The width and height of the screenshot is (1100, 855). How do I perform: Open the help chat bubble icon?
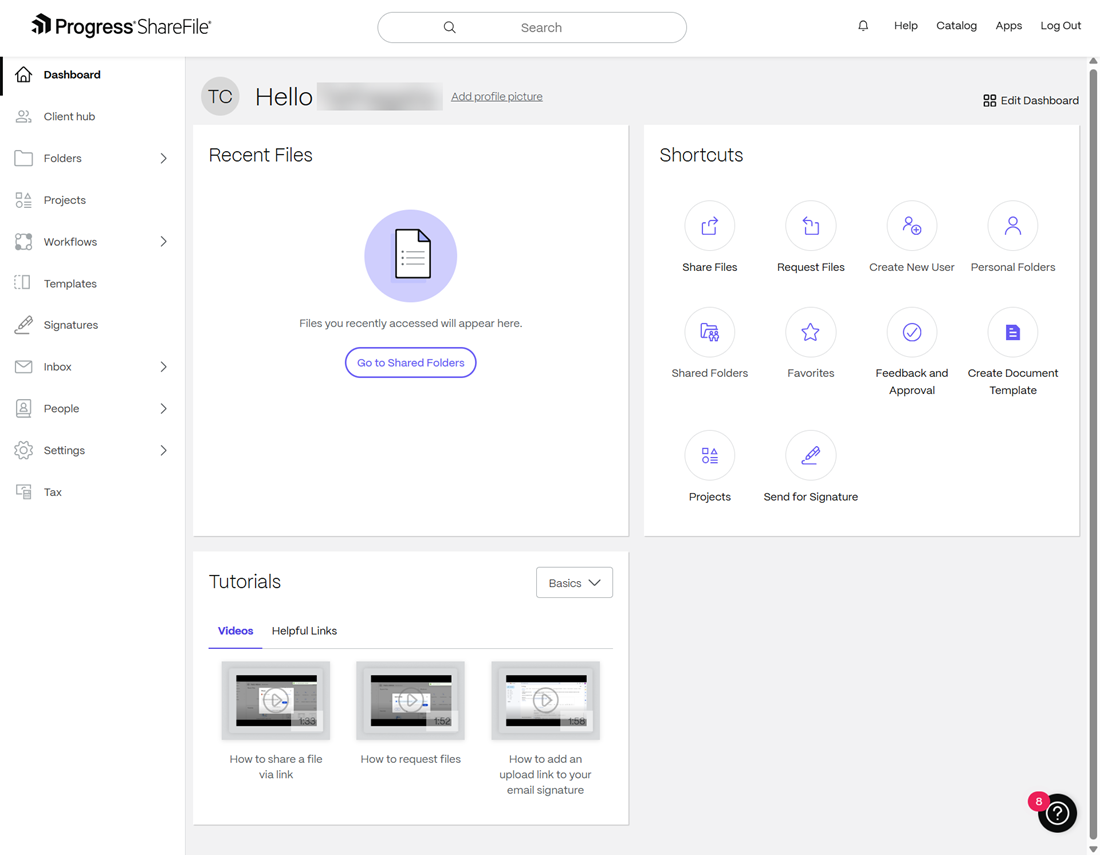click(1056, 813)
